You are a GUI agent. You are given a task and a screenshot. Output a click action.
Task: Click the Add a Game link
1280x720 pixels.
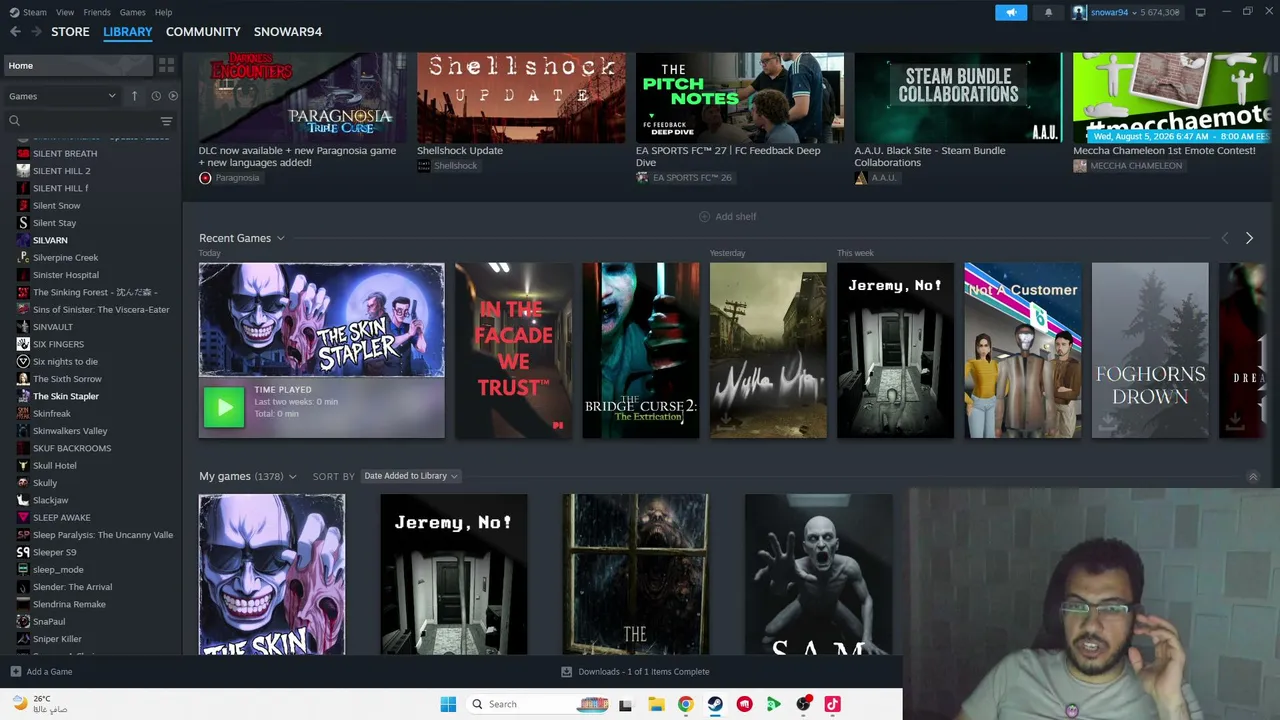click(x=49, y=672)
